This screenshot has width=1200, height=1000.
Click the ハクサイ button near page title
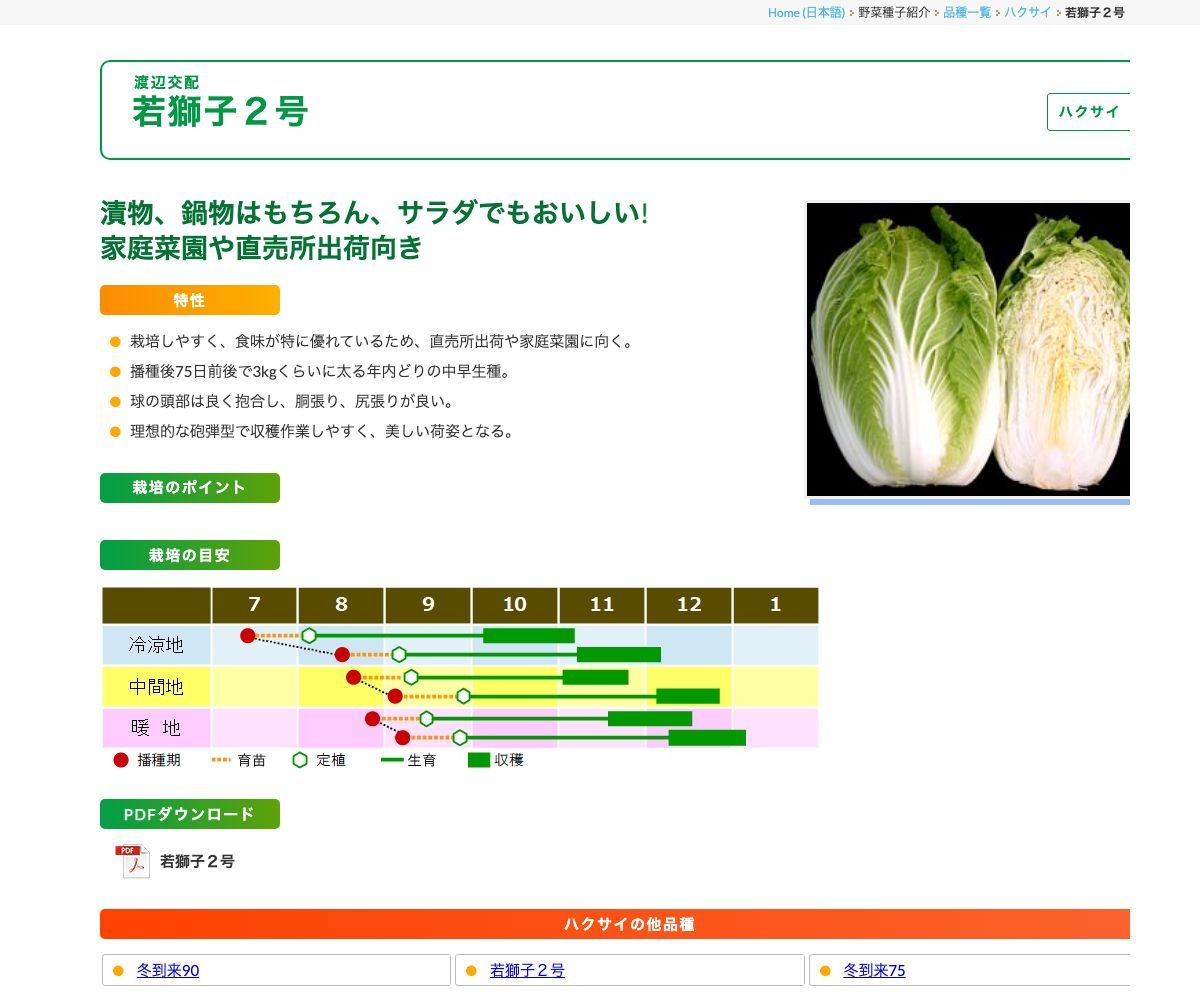pyautogui.click(x=1091, y=112)
